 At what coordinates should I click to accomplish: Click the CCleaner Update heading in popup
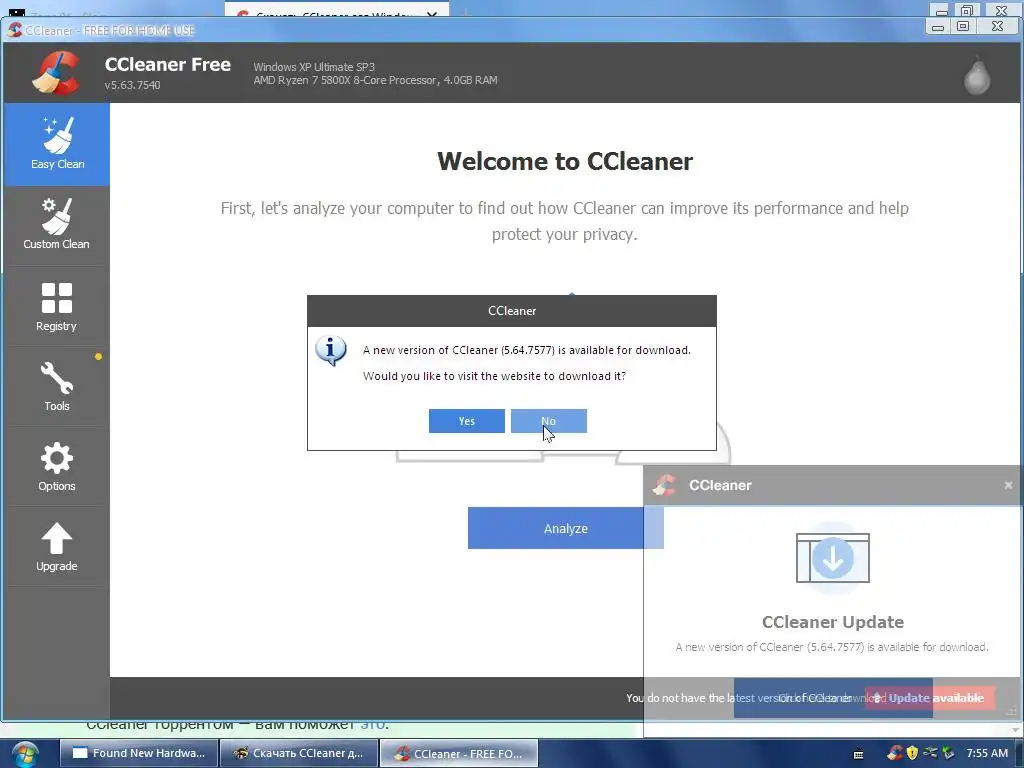click(x=833, y=622)
